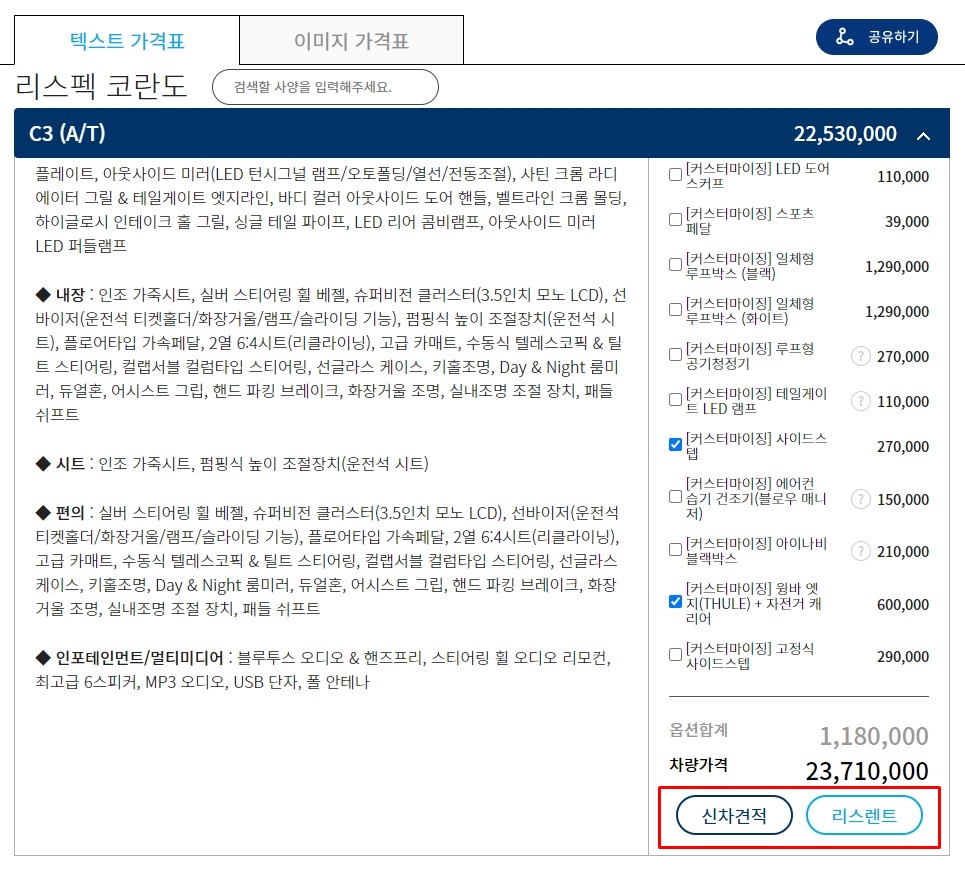Image resolution: width=965 pixels, height=869 pixels.
Task: Select the C3 (A/T) trim header
Action: [x=482, y=134]
